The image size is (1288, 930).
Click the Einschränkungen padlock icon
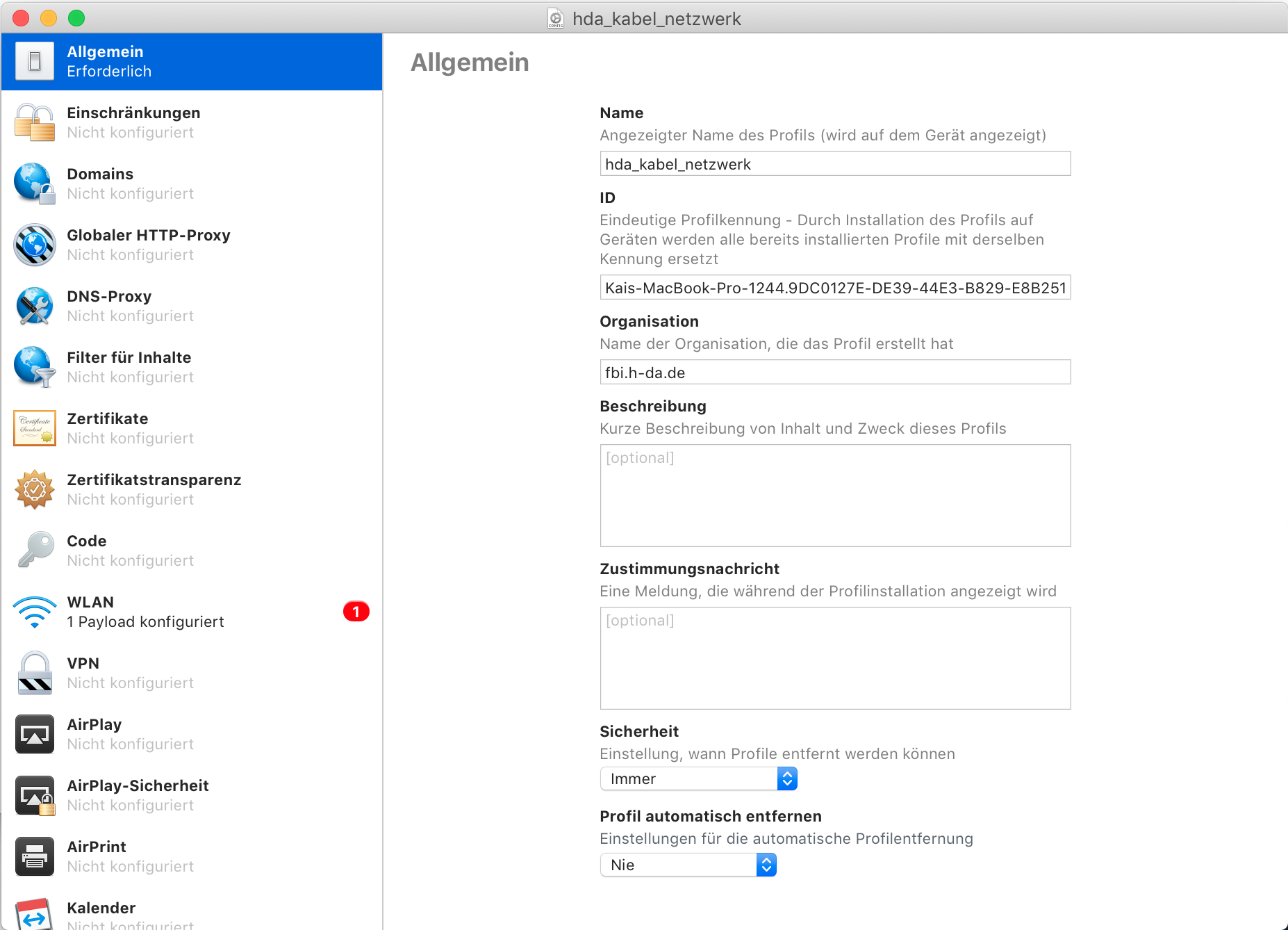tap(34, 122)
